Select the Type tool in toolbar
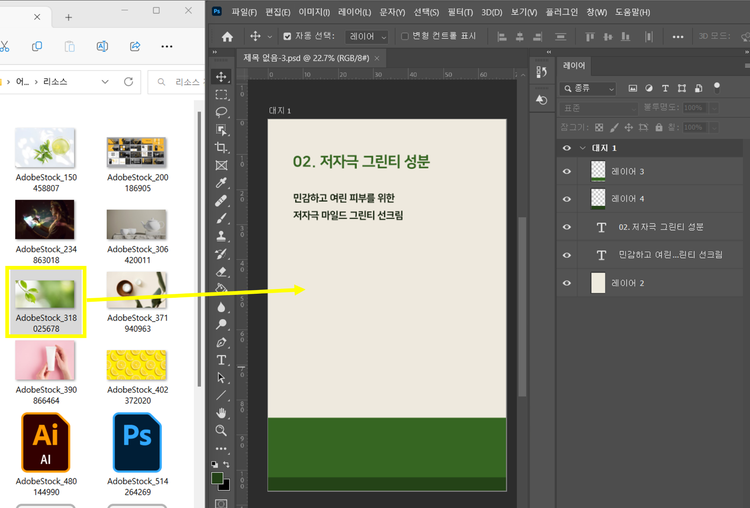Image resolution: width=750 pixels, height=508 pixels. pos(221,360)
